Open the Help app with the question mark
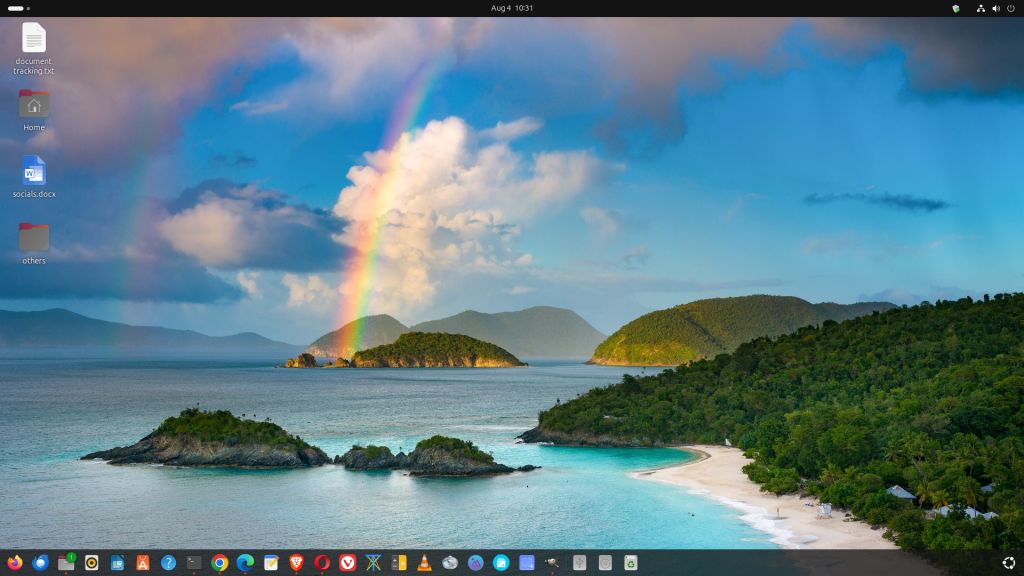1024x576 pixels. (x=167, y=562)
